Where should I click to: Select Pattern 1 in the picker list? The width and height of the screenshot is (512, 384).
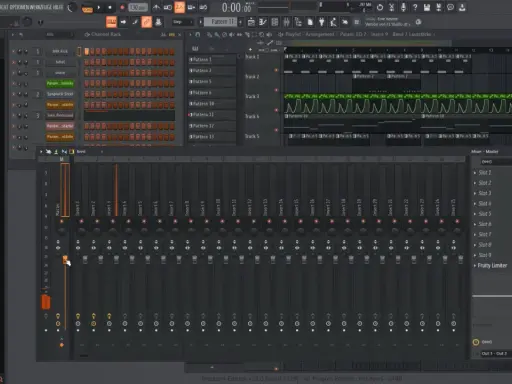(x=212, y=59)
